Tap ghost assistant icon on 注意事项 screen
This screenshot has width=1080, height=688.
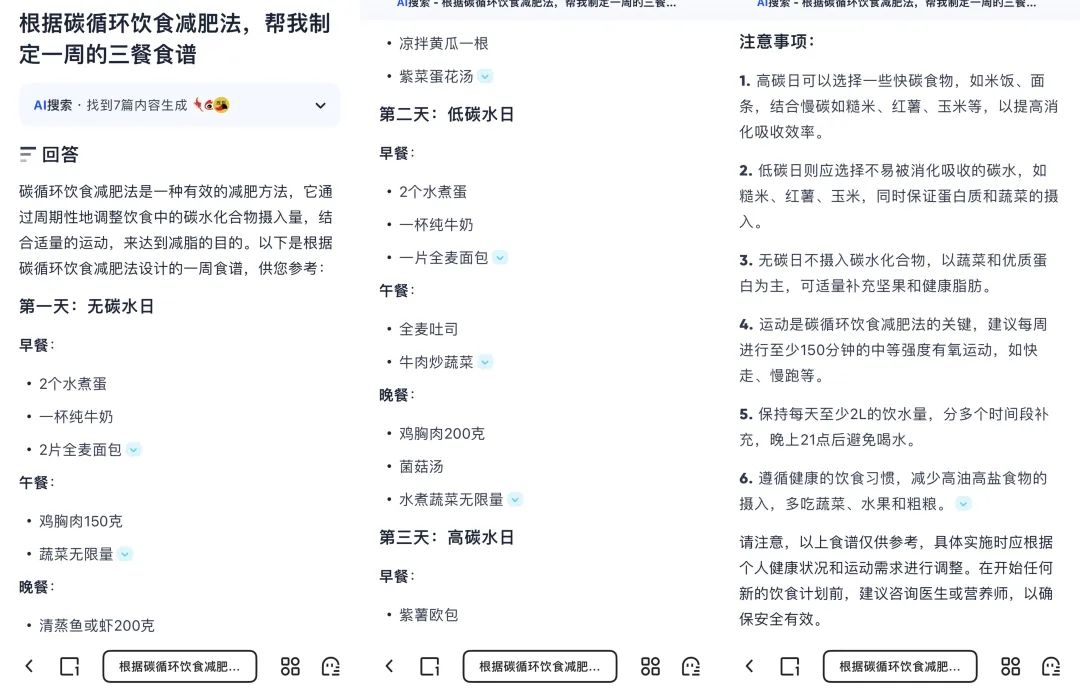[1051, 666]
